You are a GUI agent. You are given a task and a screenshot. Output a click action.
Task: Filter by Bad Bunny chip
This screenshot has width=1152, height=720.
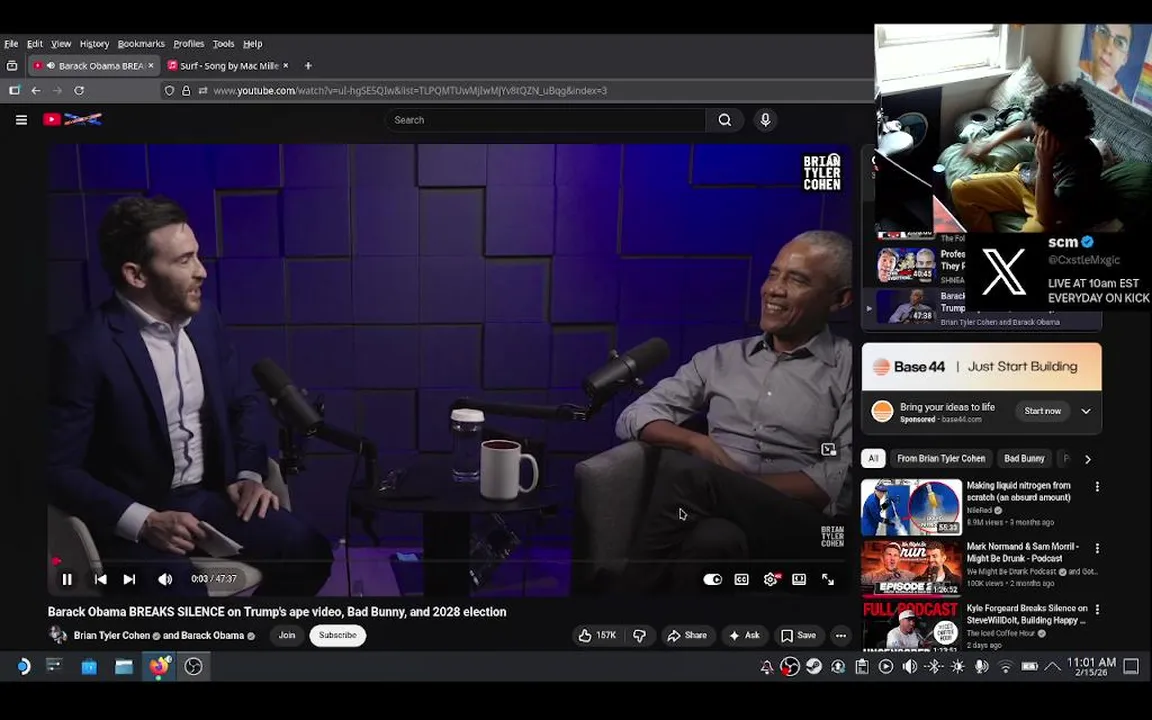coord(1023,458)
